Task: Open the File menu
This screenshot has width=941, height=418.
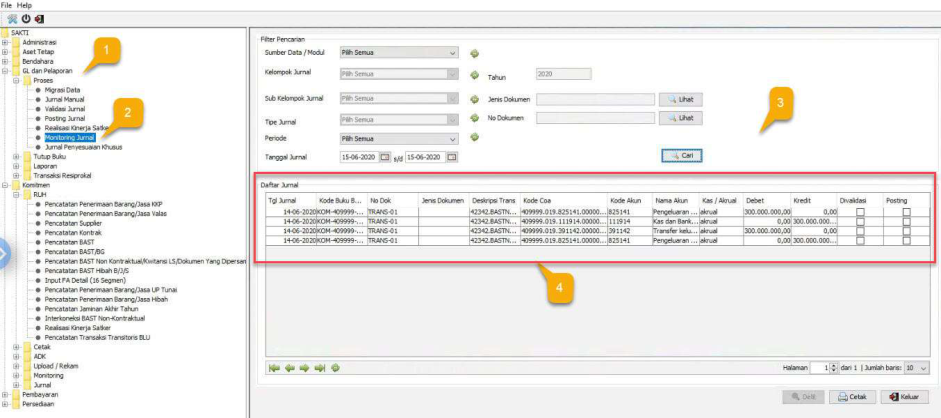Action: (7, 5)
